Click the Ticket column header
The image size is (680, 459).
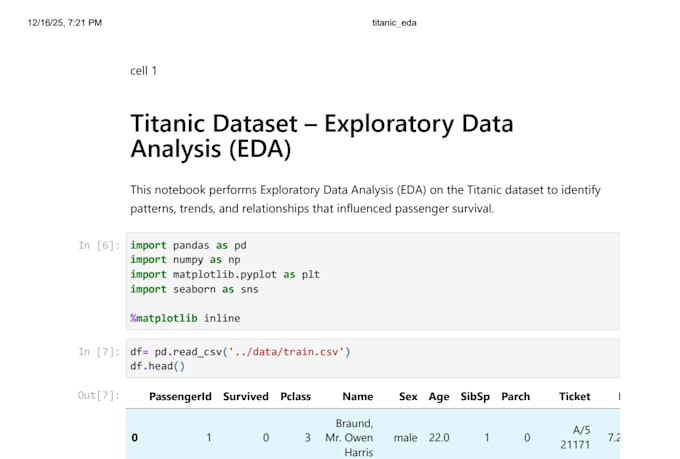[575, 397]
